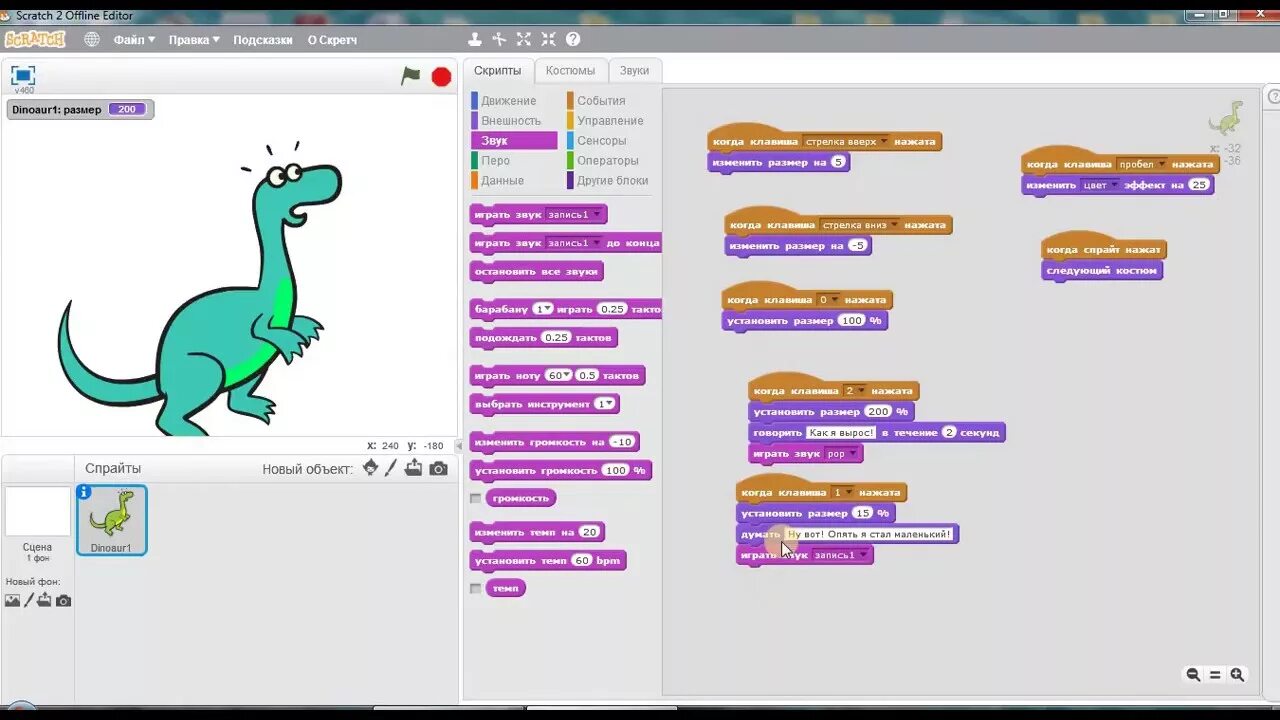Take new backdrop from camera icon
The image size is (1280, 720).
[x=64, y=600]
